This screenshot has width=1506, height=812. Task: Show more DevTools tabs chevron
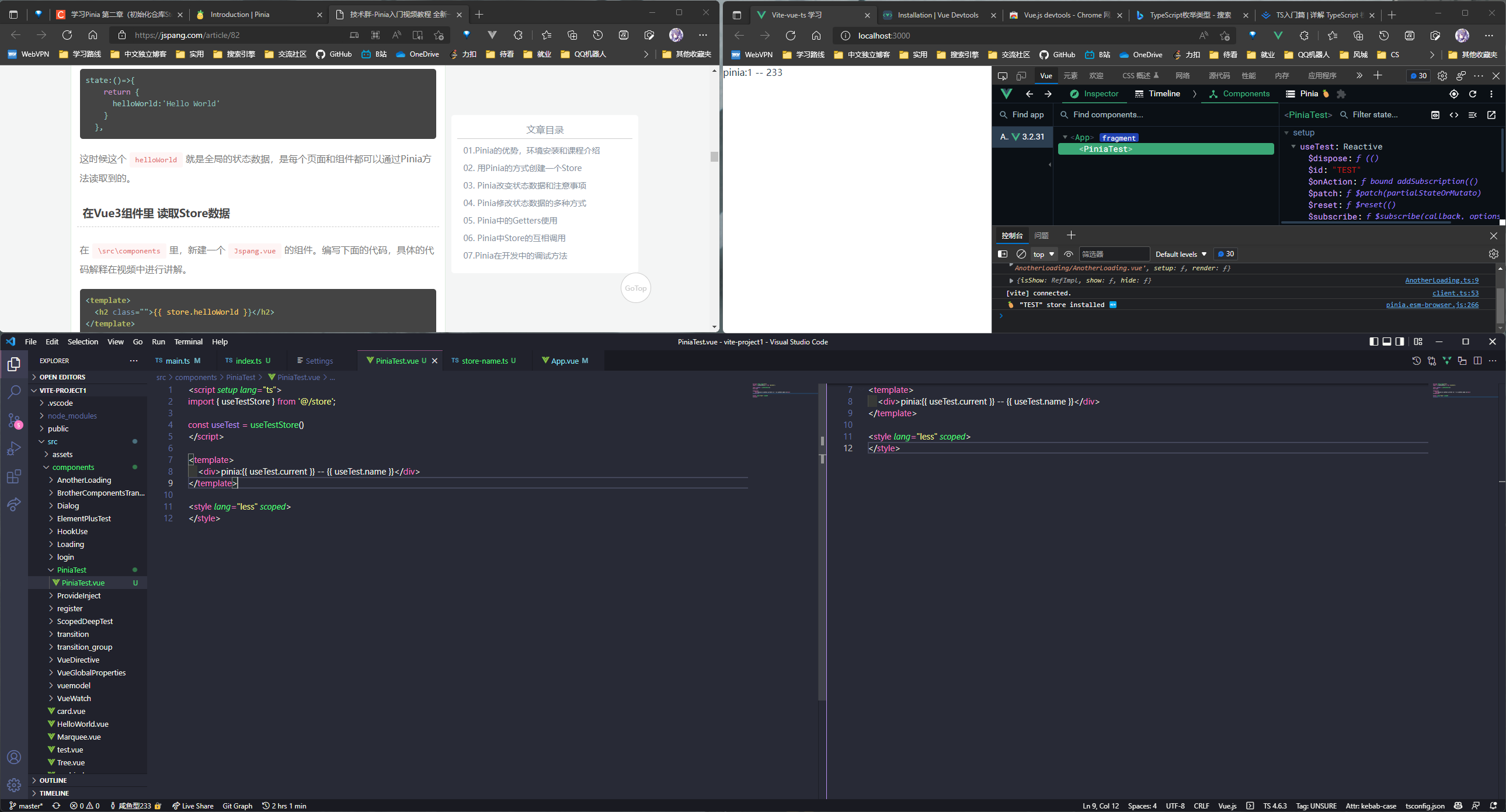[1359, 75]
